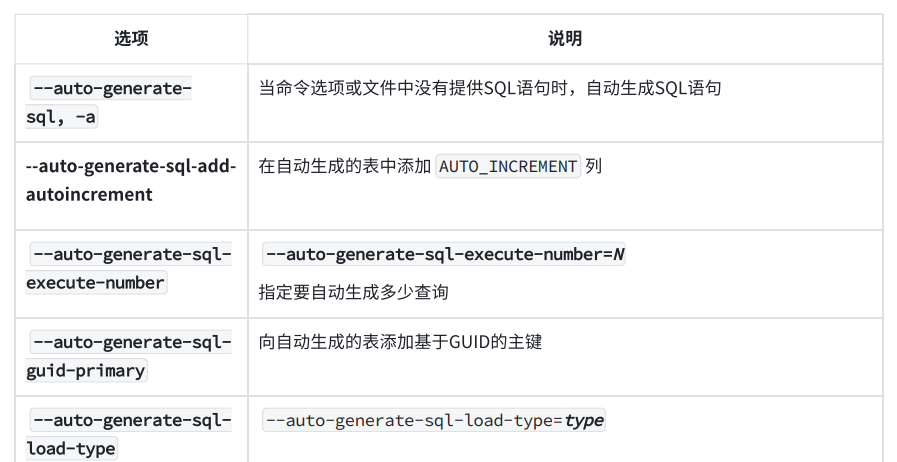Click the text 指定要自动生成多少查询
This screenshot has width=897, height=462.
[x=353, y=292]
